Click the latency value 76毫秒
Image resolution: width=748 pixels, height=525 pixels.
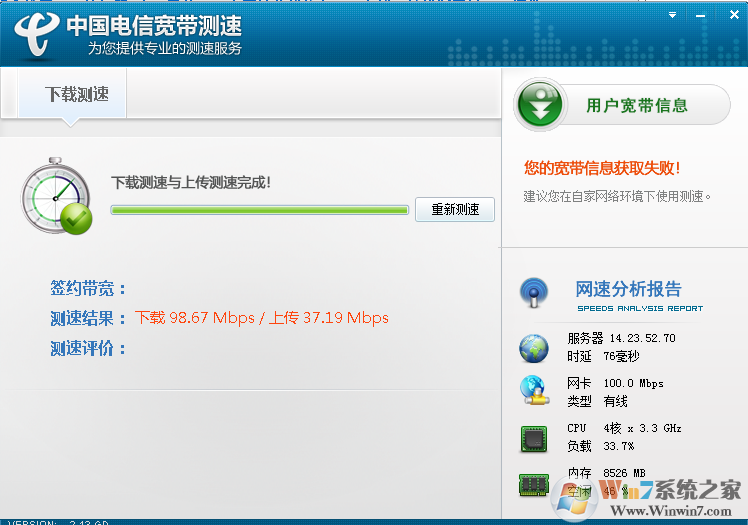click(621, 356)
